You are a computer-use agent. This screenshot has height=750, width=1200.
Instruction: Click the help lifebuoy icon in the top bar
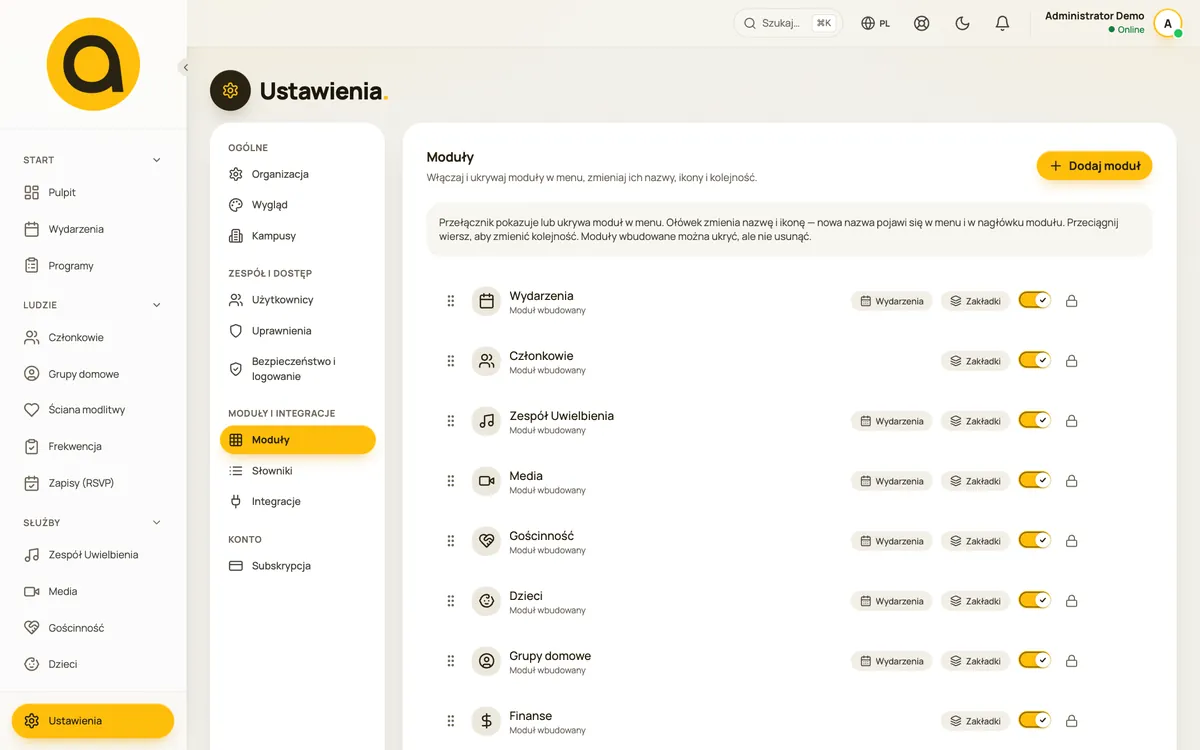[922, 23]
